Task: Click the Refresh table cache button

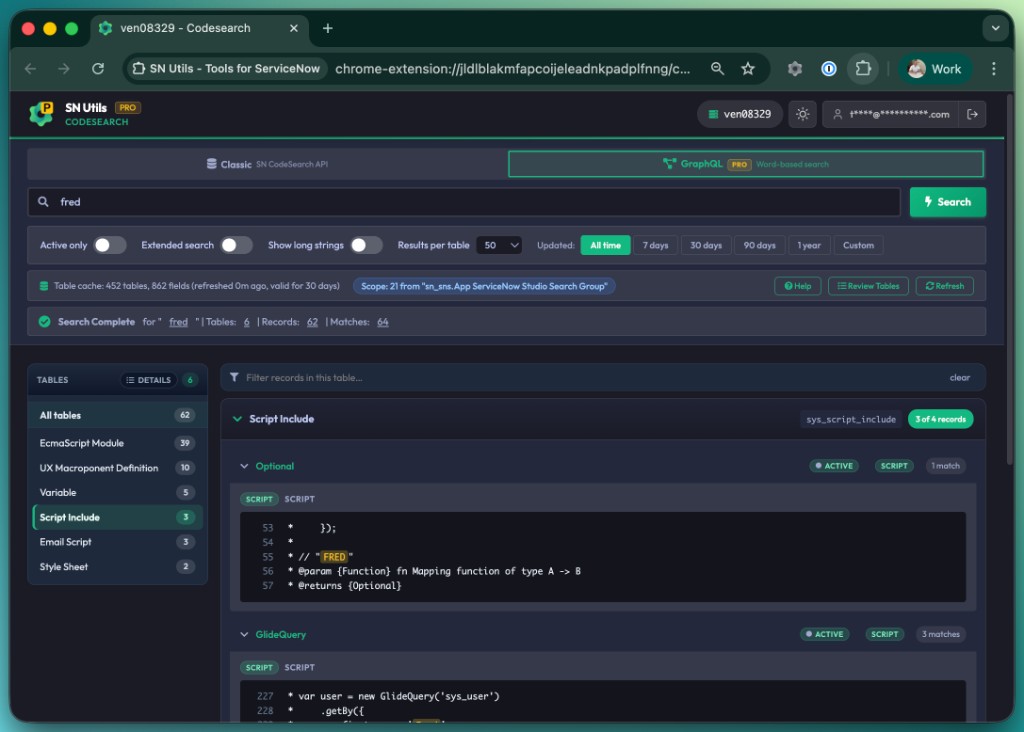Action: tap(944, 286)
